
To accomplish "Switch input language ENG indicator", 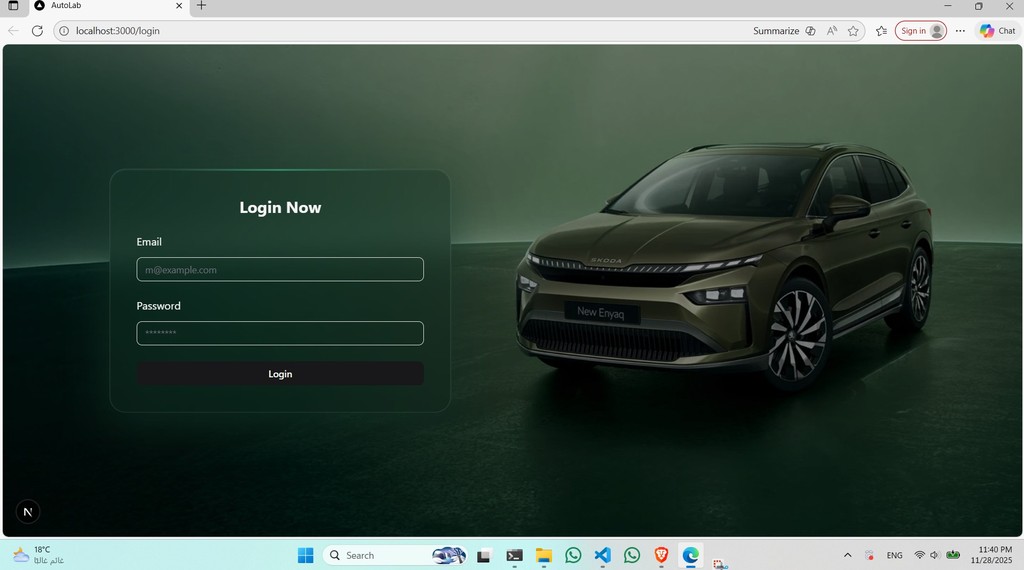I will click(895, 556).
